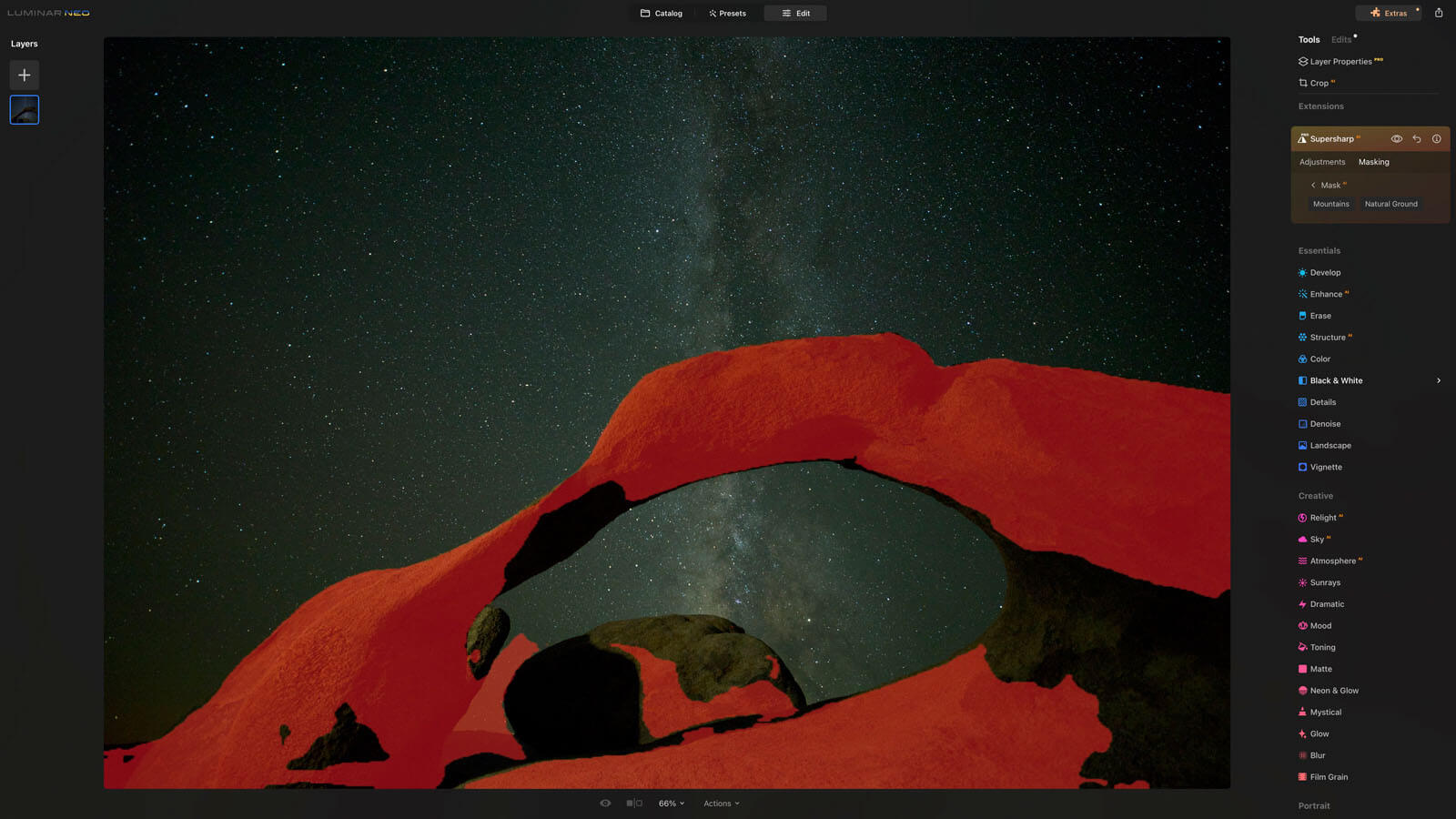Click the share export icon
Viewport: 1456px width, 819px height.
pos(1439,13)
